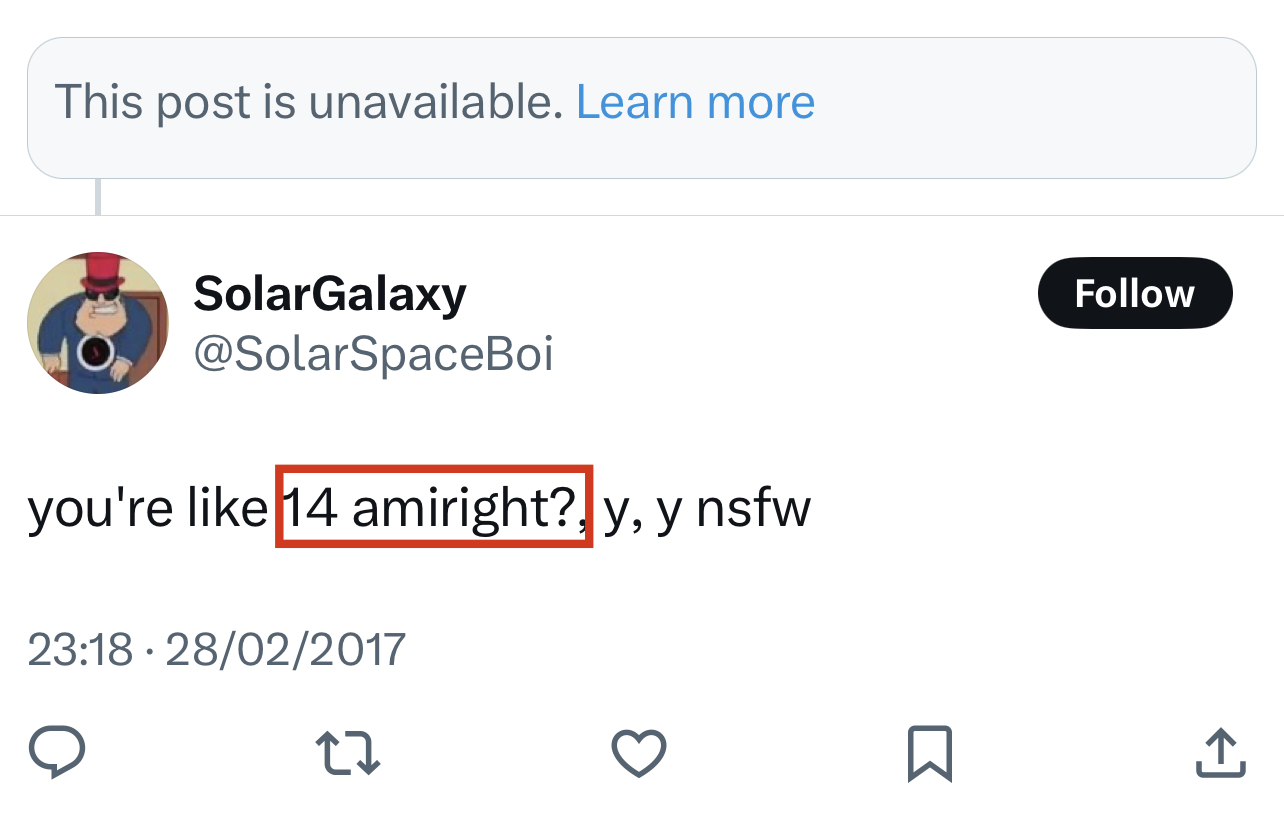Open SolarGalaxy's profile picture
1284x840 pixels.
coord(98,323)
